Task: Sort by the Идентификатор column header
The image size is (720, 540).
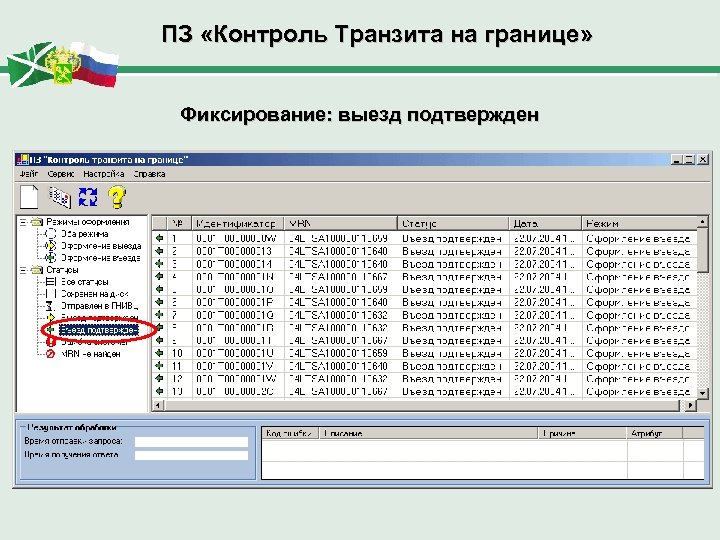Action: click(238, 224)
